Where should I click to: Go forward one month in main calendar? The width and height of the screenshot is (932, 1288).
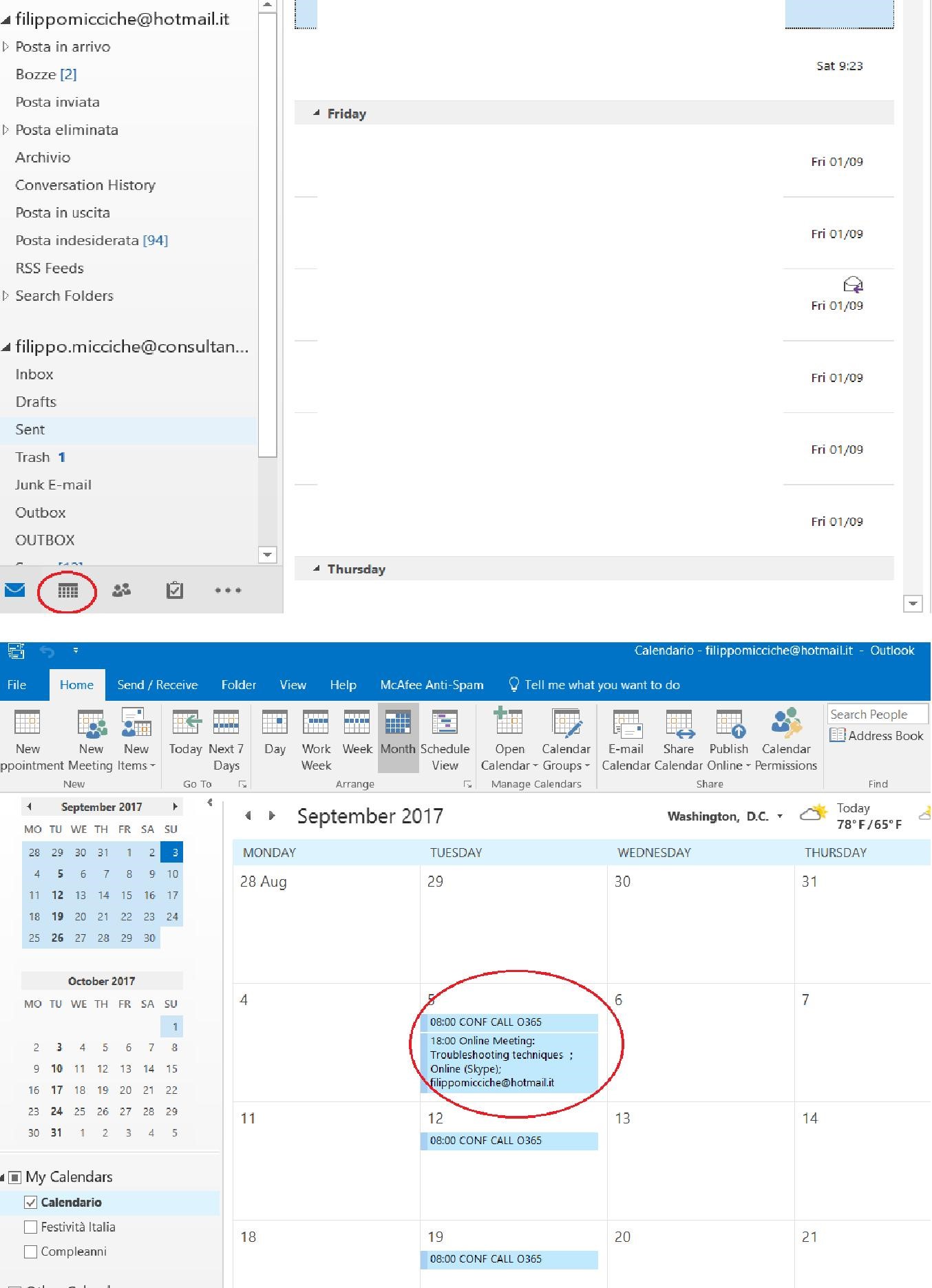(x=272, y=816)
